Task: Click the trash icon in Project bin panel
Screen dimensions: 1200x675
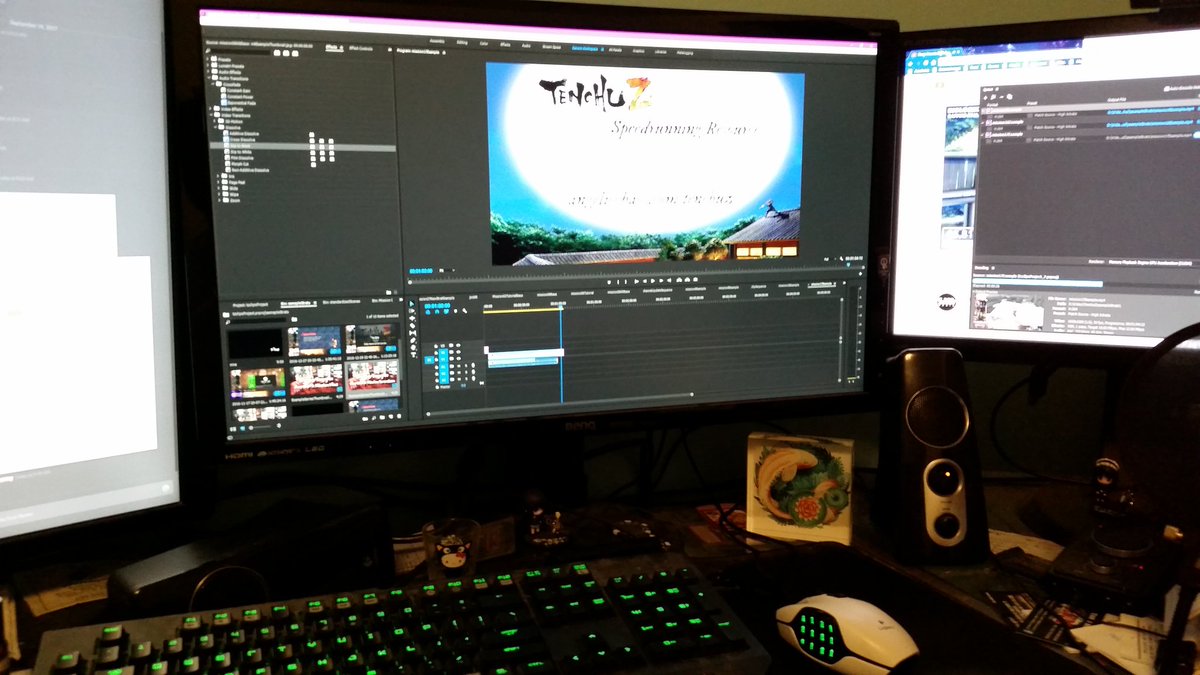Action: pos(399,416)
